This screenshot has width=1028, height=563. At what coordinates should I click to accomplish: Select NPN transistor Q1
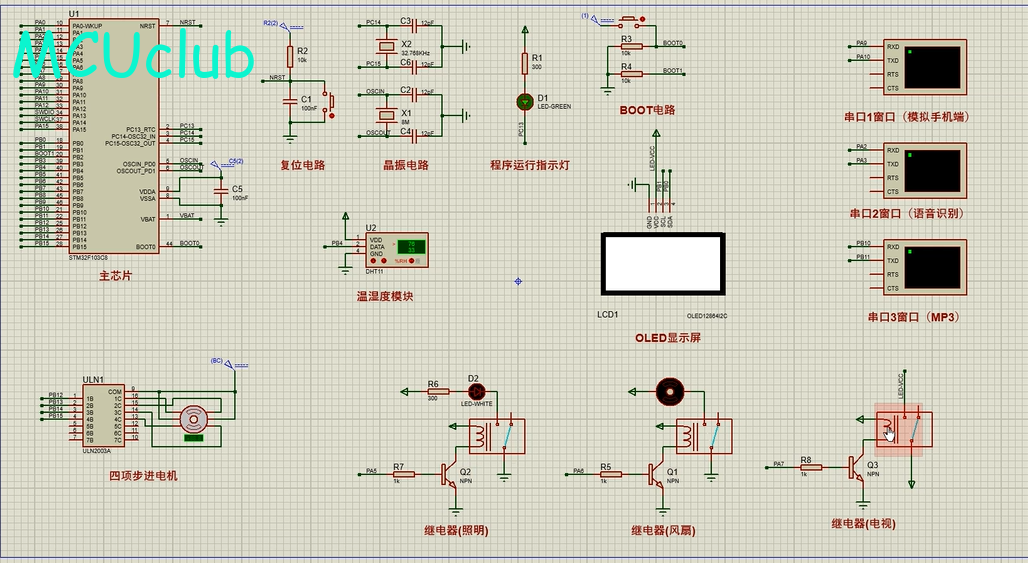[x=656, y=475]
